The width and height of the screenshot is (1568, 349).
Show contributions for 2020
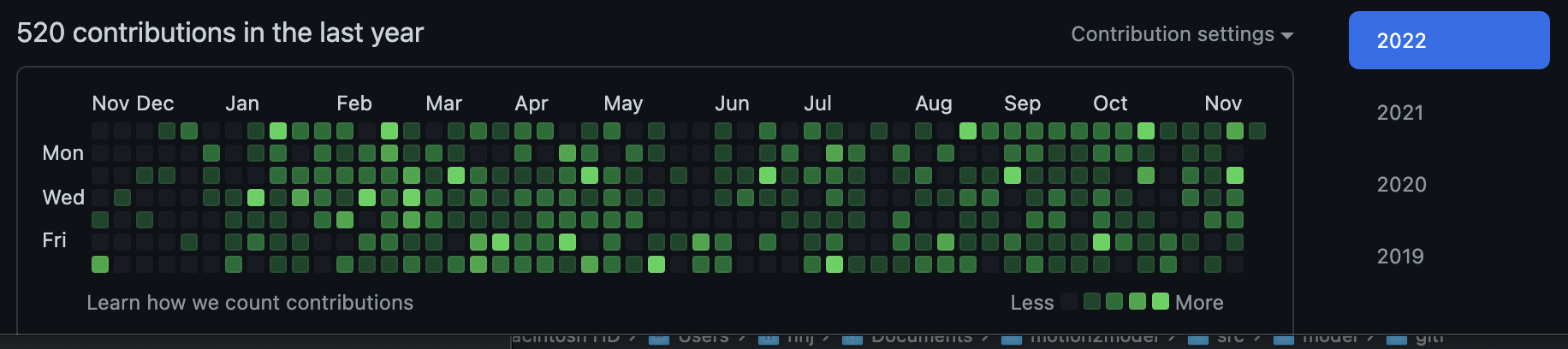(1401, 184)
